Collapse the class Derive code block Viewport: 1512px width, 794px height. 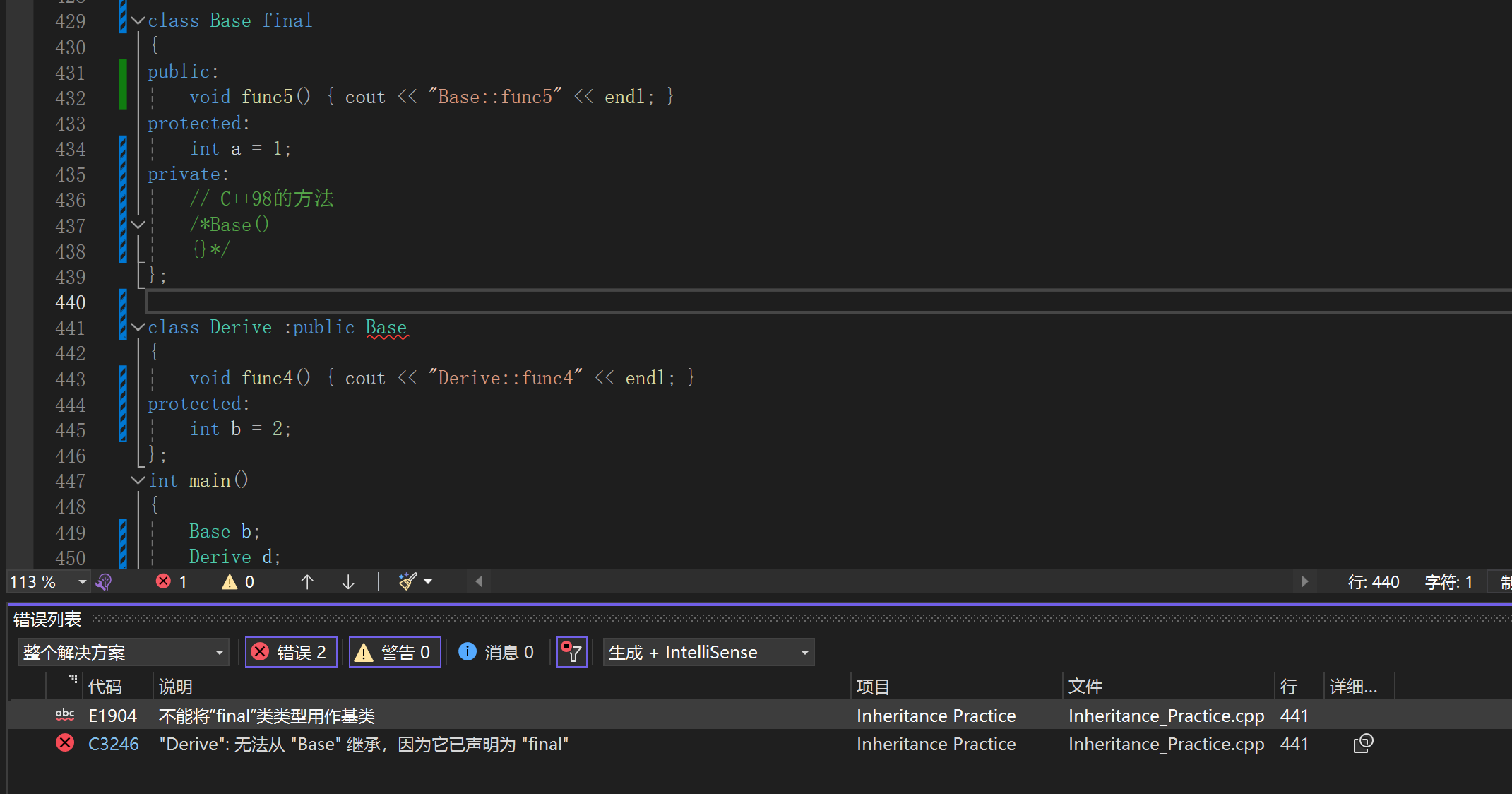138,327
